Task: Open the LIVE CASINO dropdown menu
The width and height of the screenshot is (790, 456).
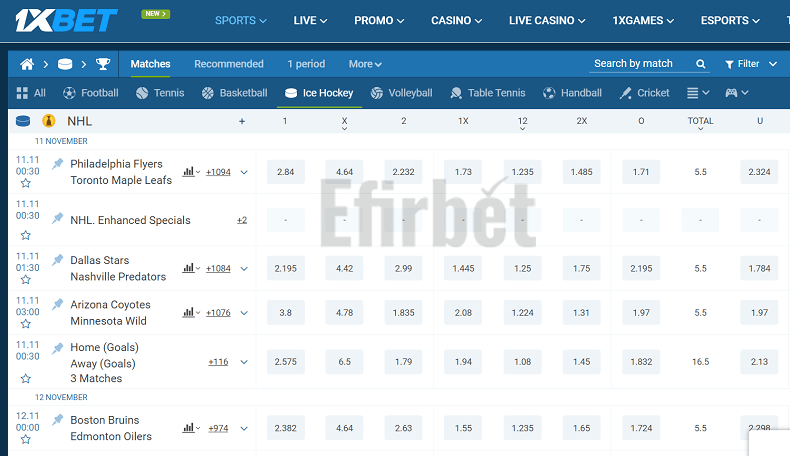Action: 547,21
